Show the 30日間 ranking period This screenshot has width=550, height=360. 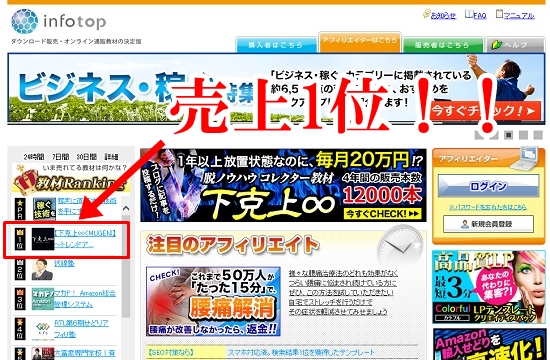[x=87, y=156]
